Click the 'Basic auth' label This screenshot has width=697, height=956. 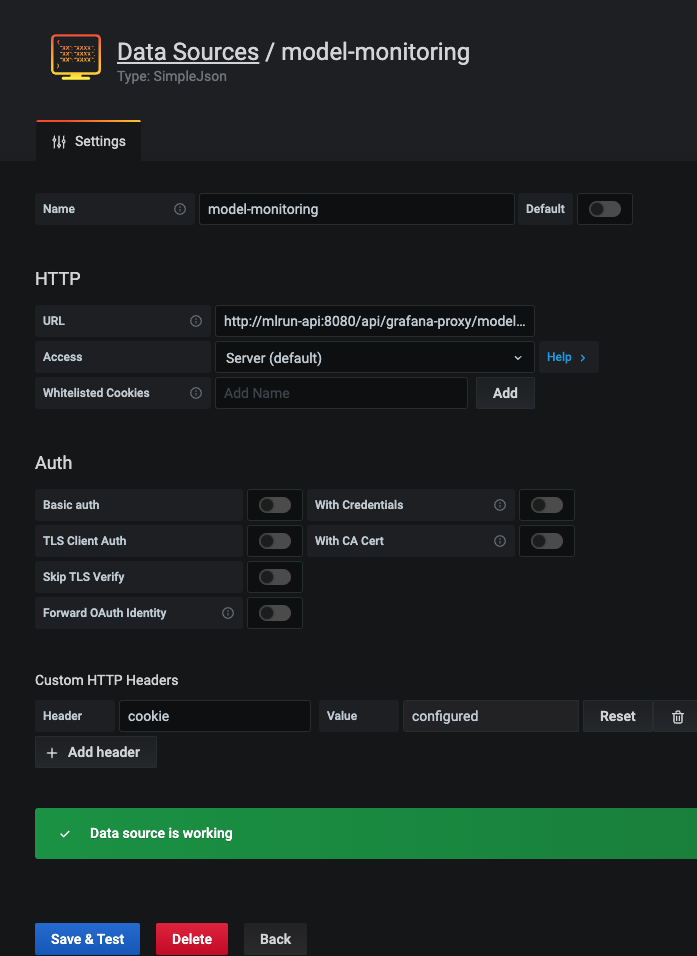71,505
